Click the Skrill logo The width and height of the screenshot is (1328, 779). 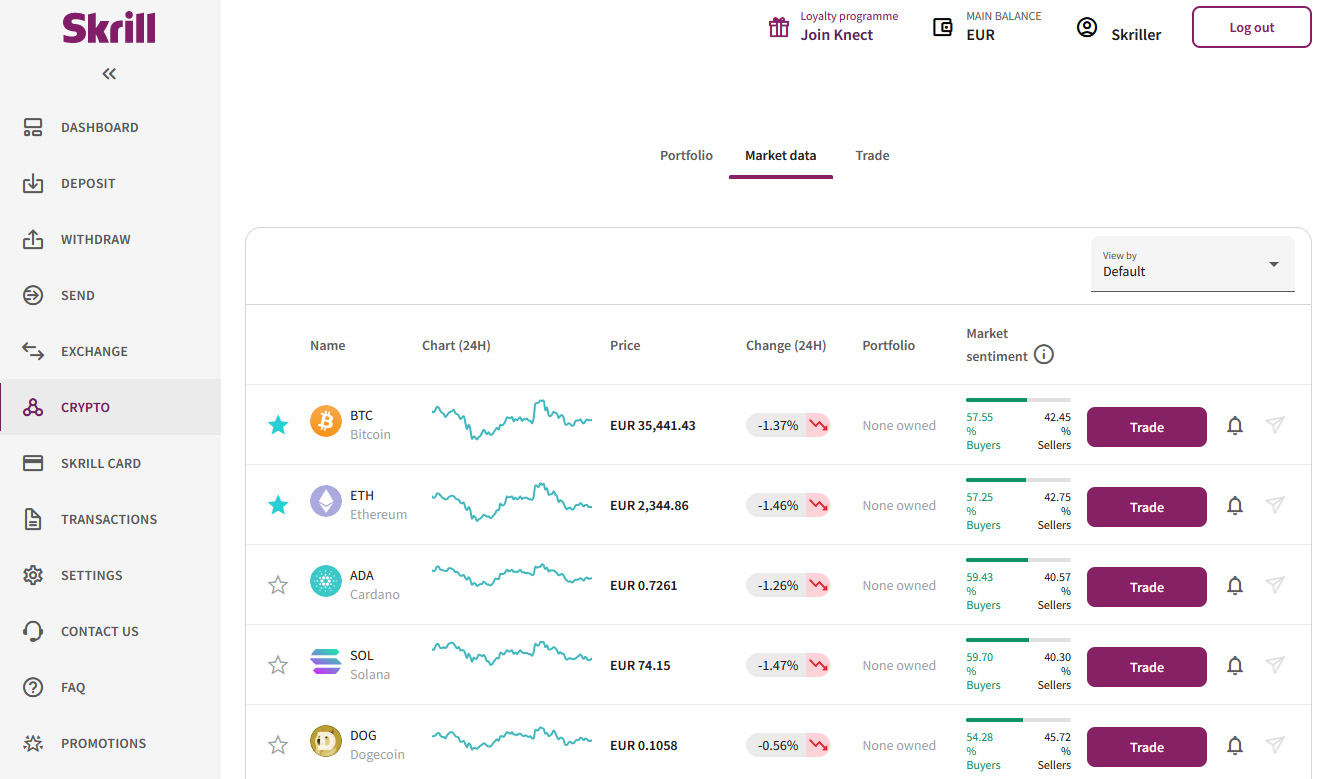[109, 28]
